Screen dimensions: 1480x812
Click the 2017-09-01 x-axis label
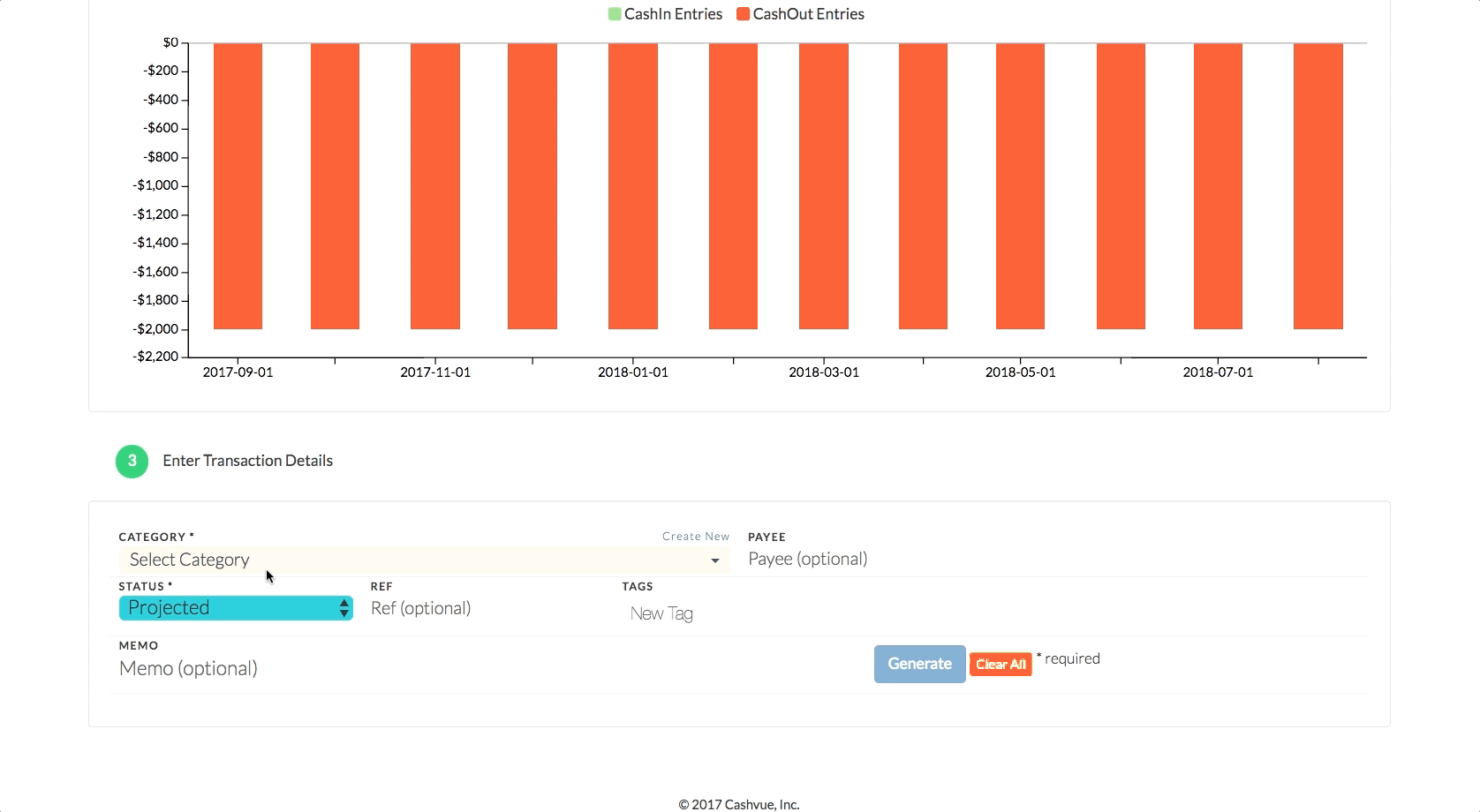(238, 372)
